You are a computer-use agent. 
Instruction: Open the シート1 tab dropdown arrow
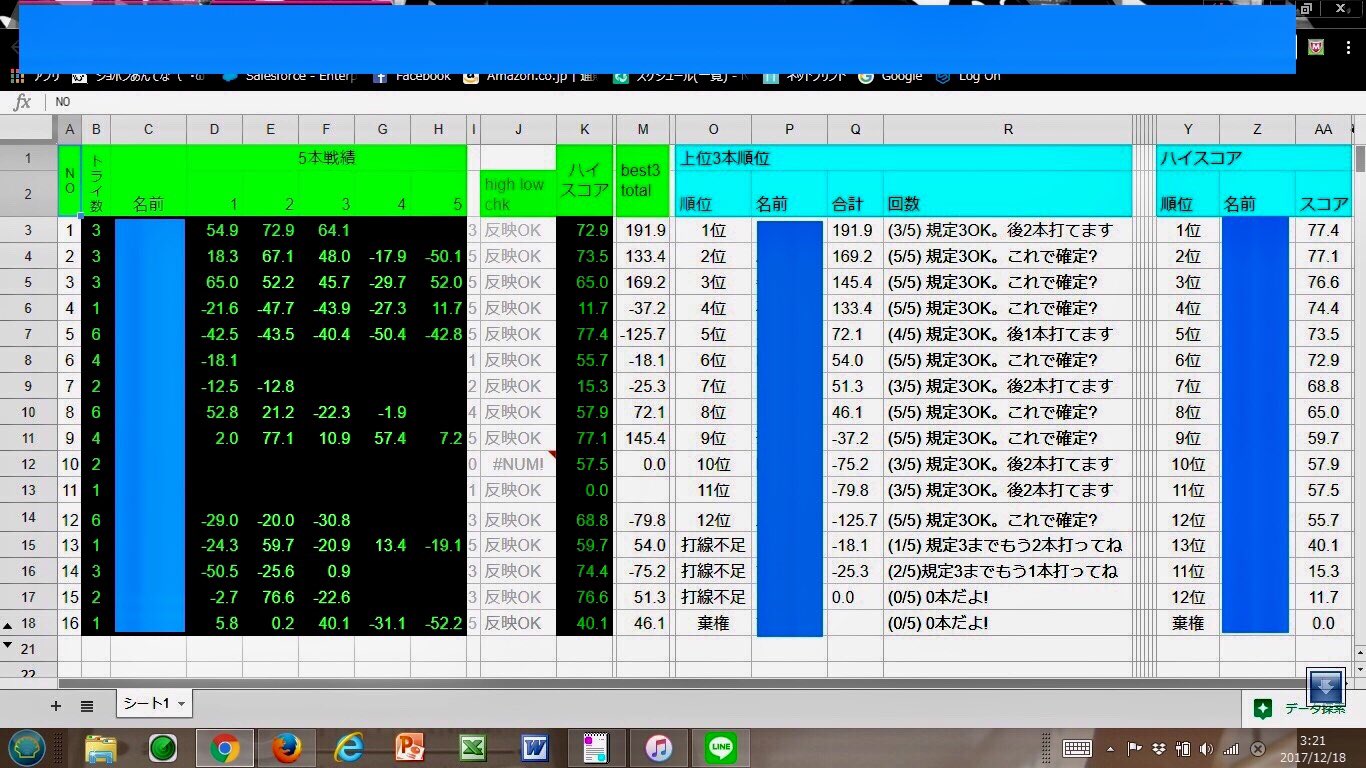181,705
